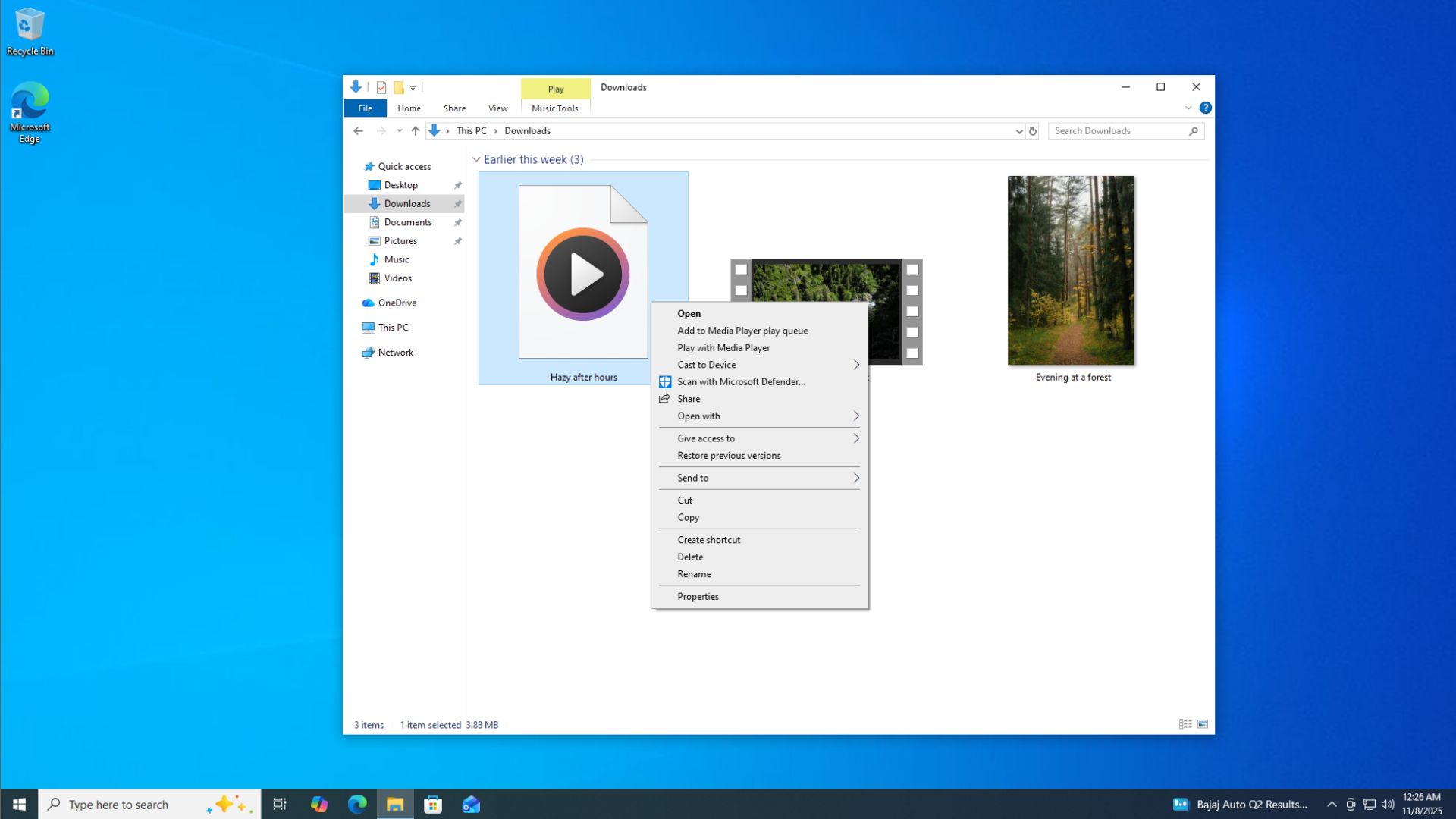Open Microsoft Edge from the taskbar
The height and width of the screenshot is (819, 1456).
point(356,805)
